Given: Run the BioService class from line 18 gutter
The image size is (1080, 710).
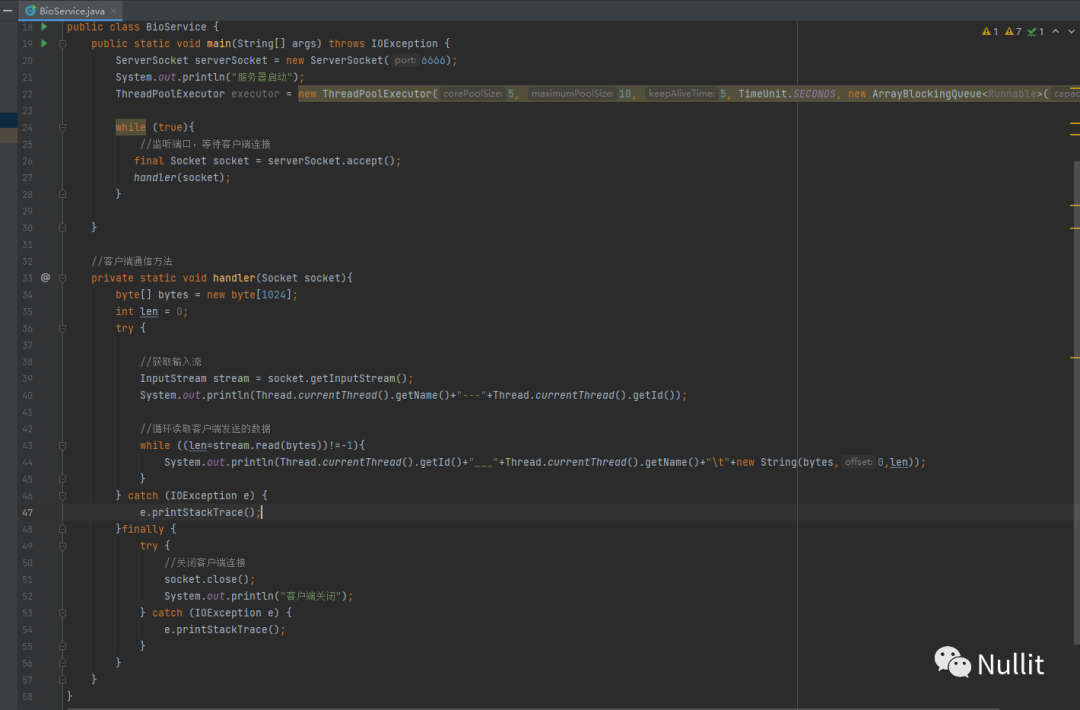Looking at the screenshot, I should click(x=44, y=27).
